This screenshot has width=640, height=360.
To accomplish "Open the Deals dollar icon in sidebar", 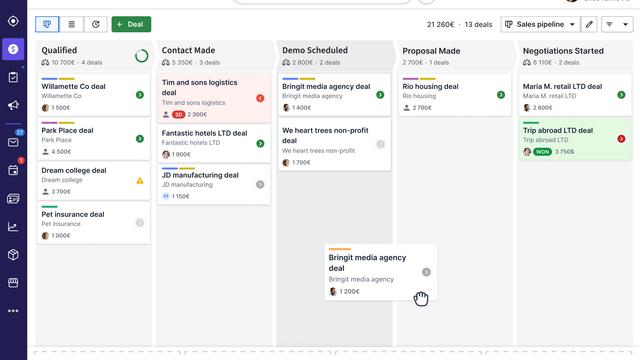I will 13,49.
